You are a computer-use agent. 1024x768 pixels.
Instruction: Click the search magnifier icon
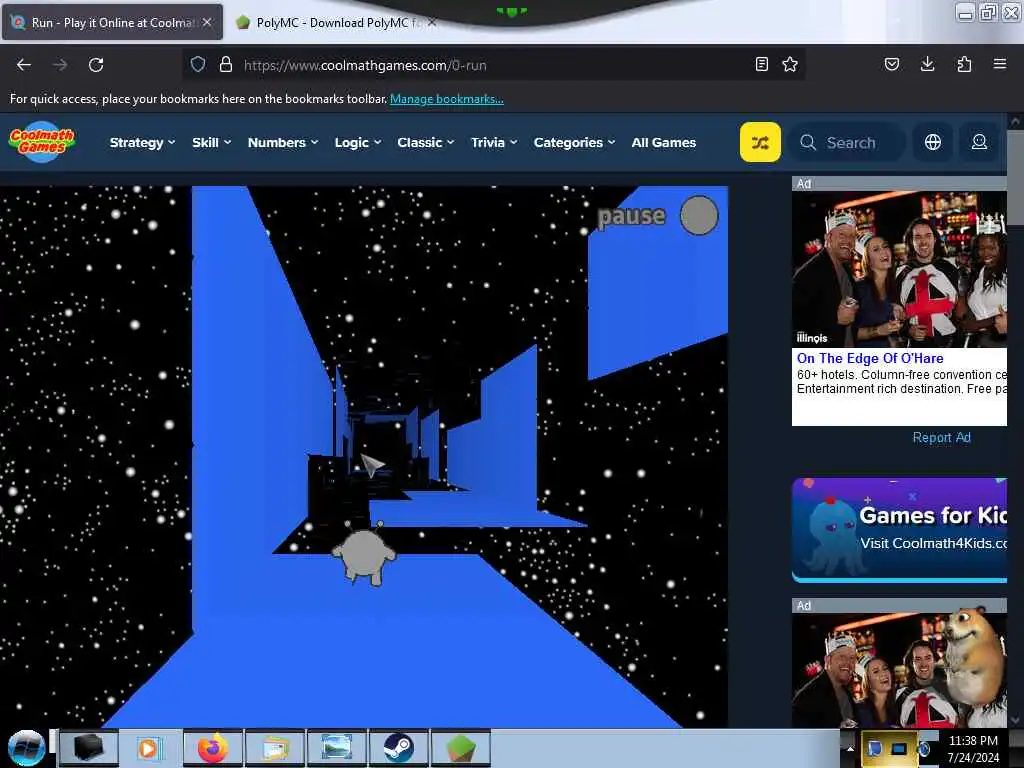tap(808, 142)
